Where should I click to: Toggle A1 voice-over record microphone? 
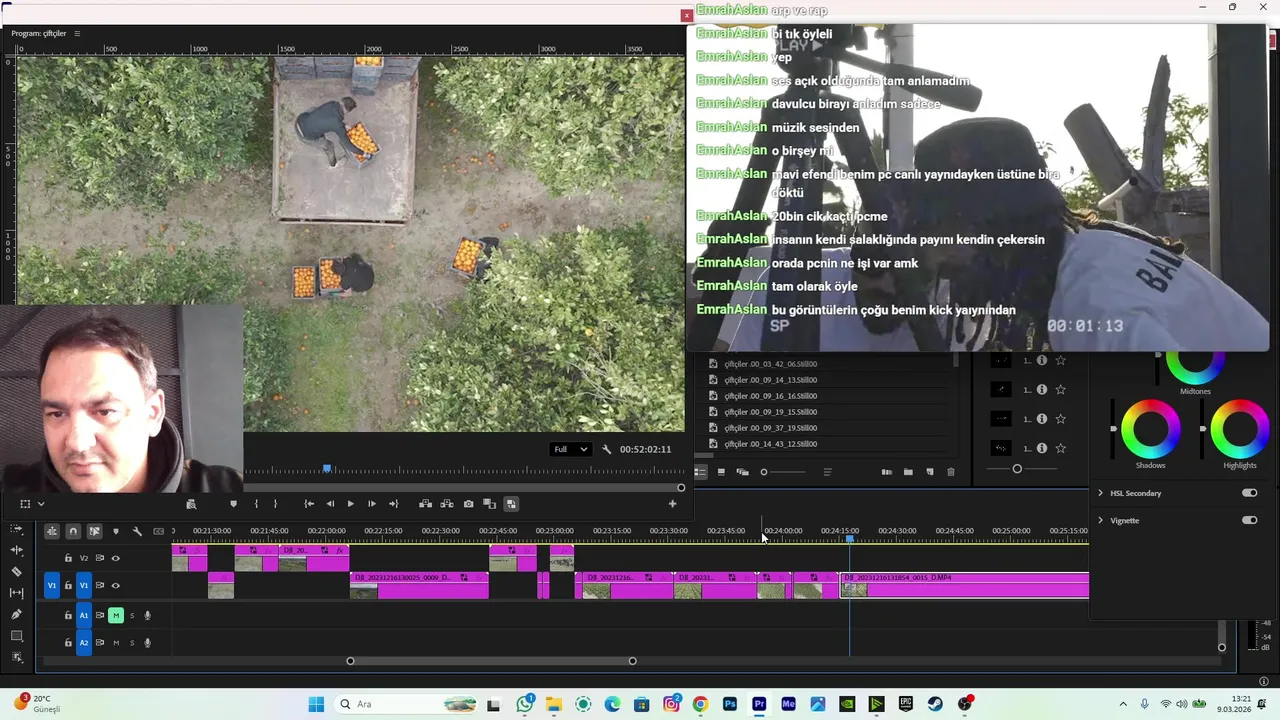pos(148,615)
